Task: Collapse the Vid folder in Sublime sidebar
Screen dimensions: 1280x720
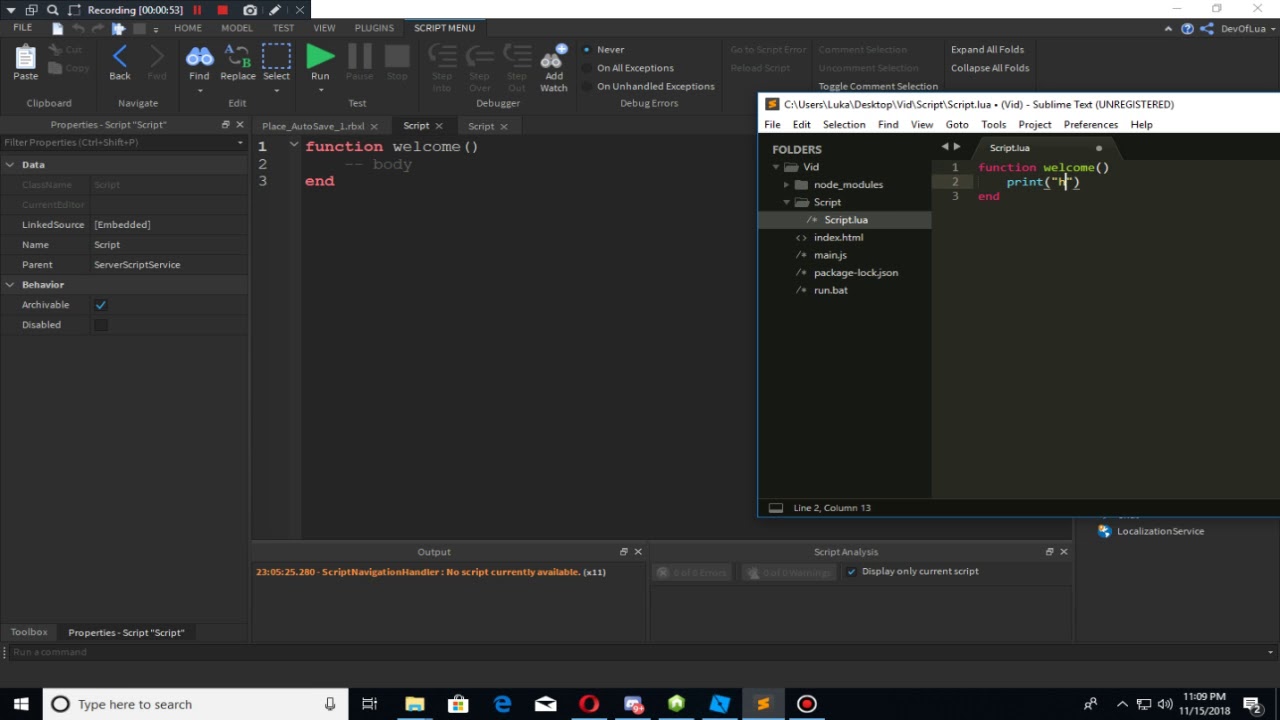Action: tap(776, 167)
